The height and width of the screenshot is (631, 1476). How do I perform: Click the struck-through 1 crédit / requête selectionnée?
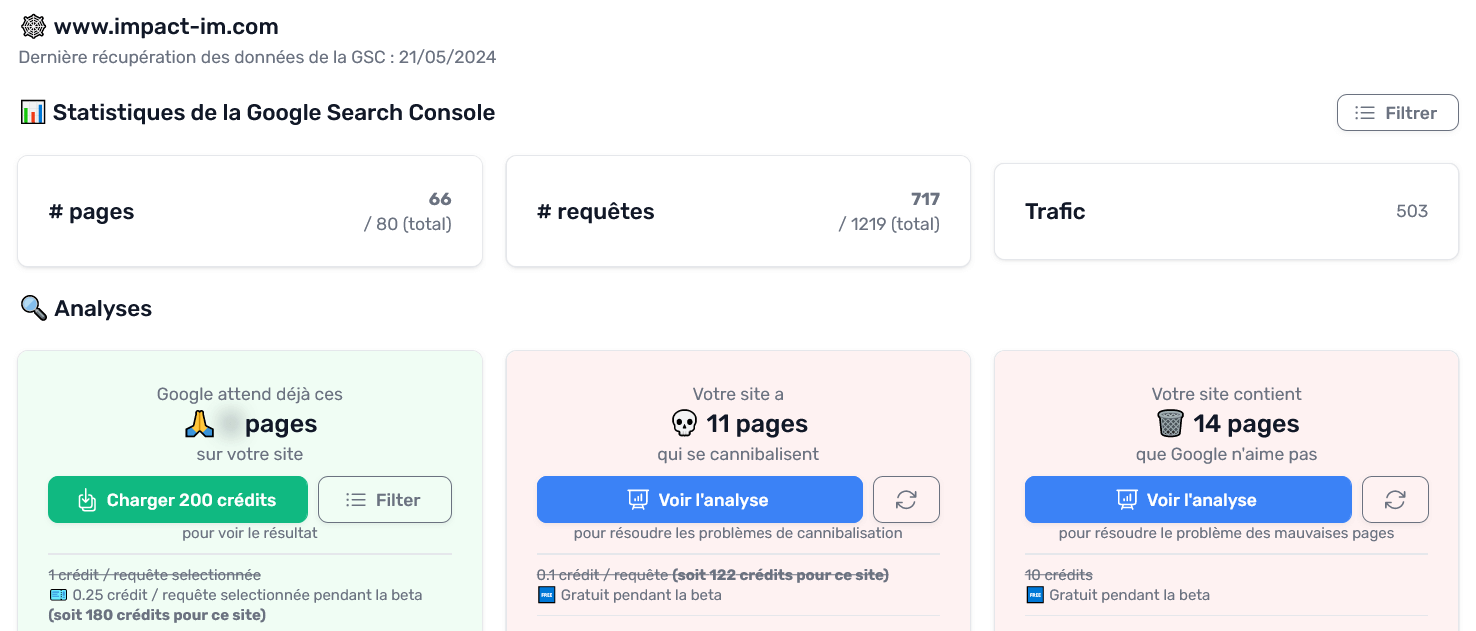[x=155, y=575]
